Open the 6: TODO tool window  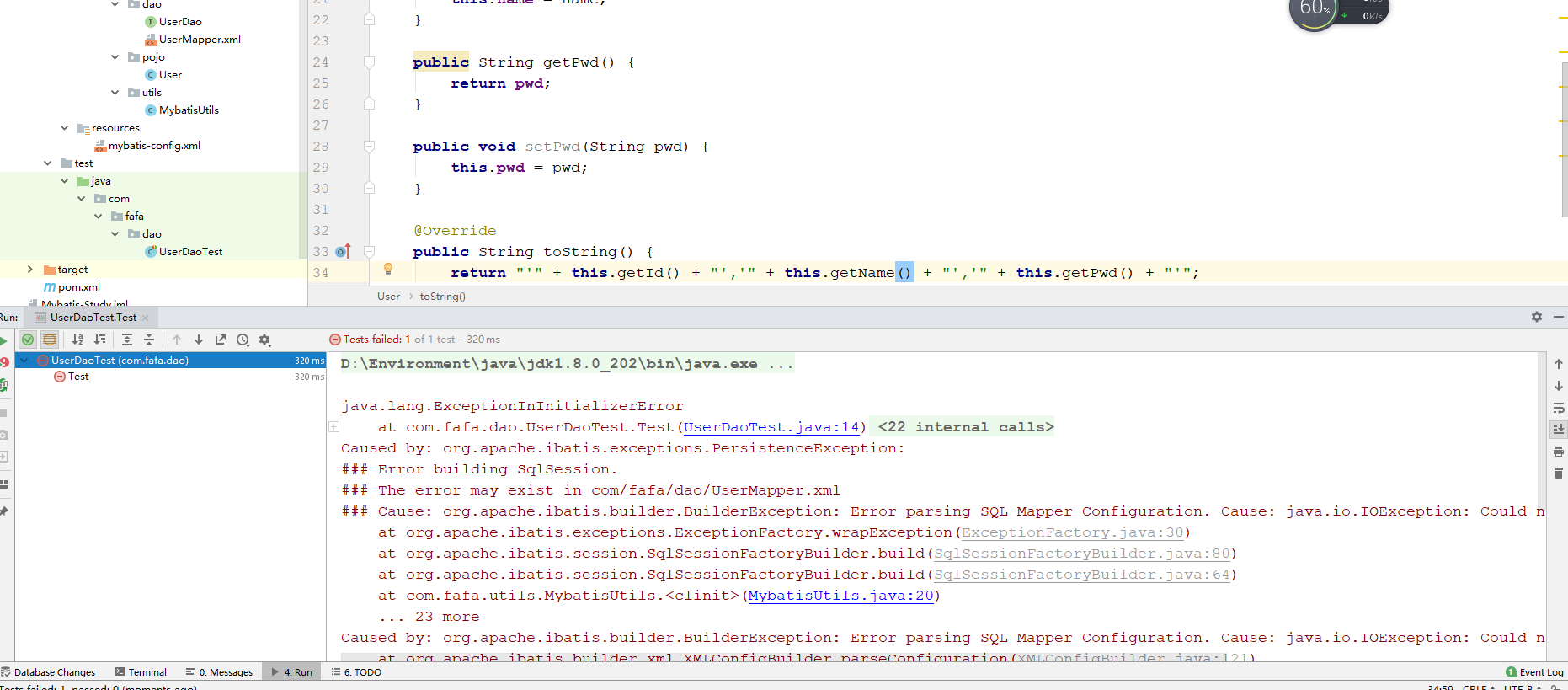coord(356,672)
